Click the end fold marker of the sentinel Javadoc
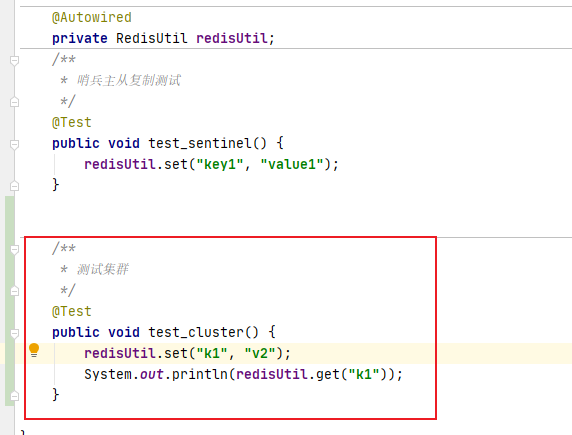The image size is (572, 435). 14,102
